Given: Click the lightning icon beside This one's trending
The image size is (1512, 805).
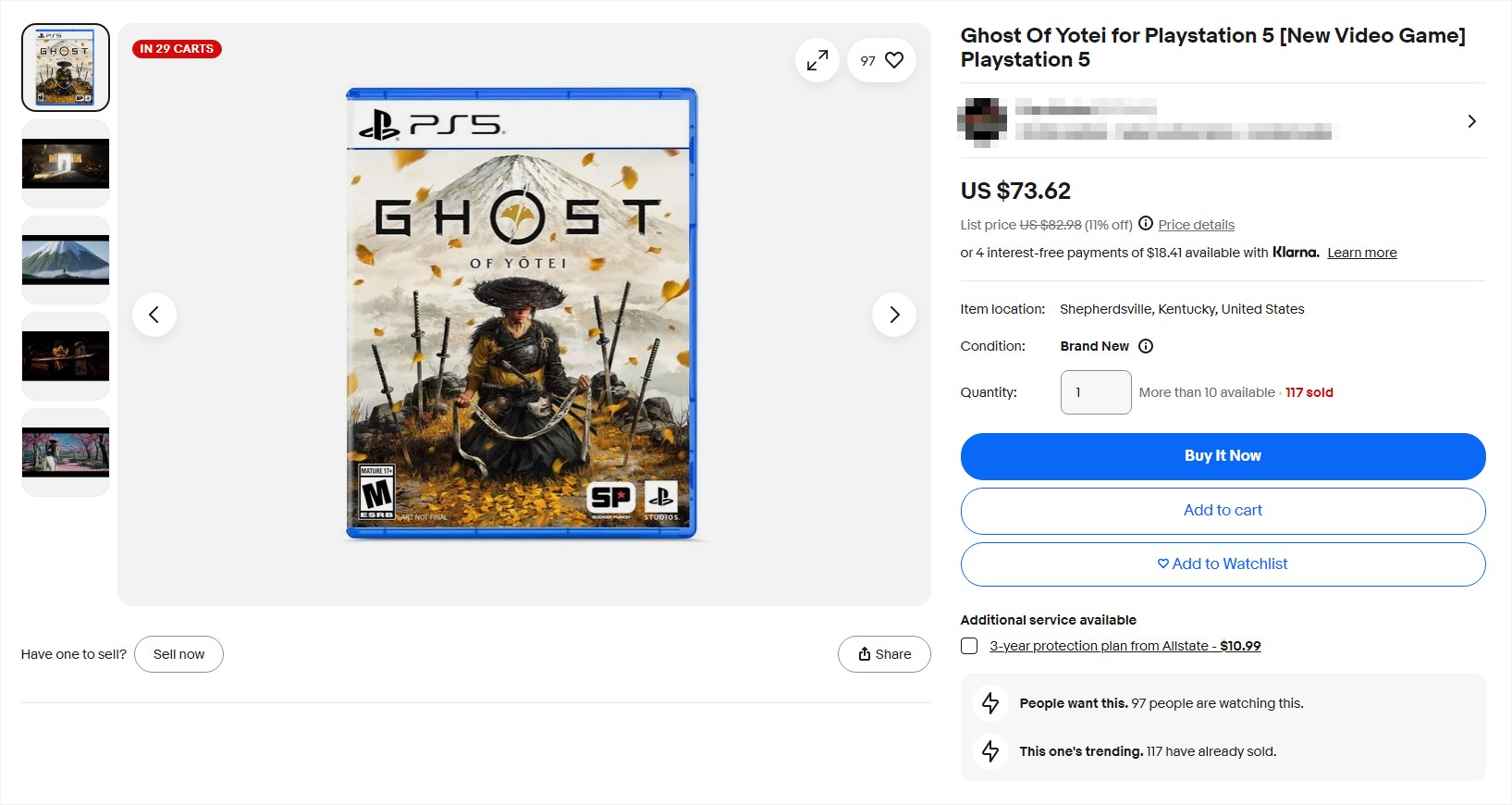Looking at the screenshot, I should coord(990,751).
